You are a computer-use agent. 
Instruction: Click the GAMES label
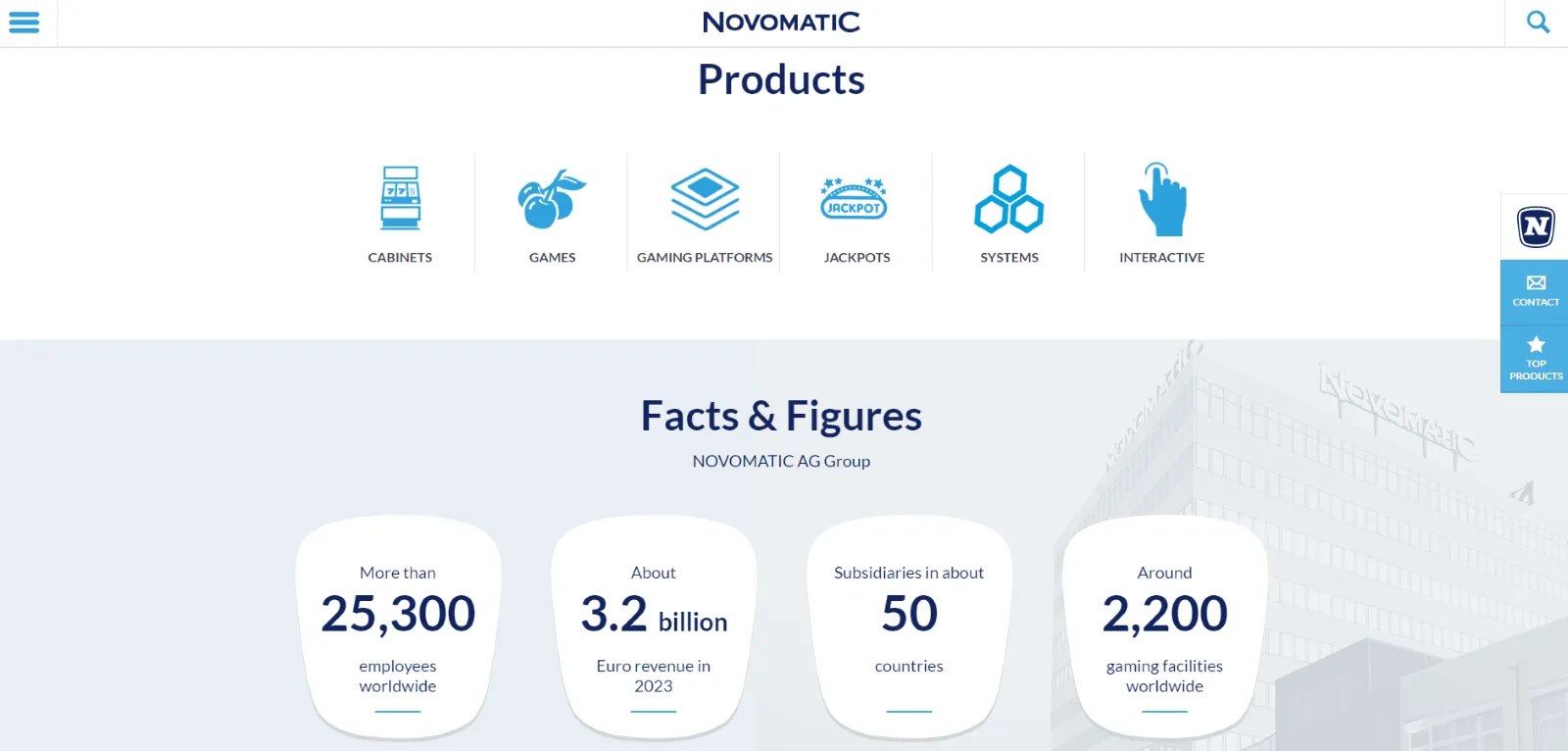pyautogui.click(x=553, y=258)
